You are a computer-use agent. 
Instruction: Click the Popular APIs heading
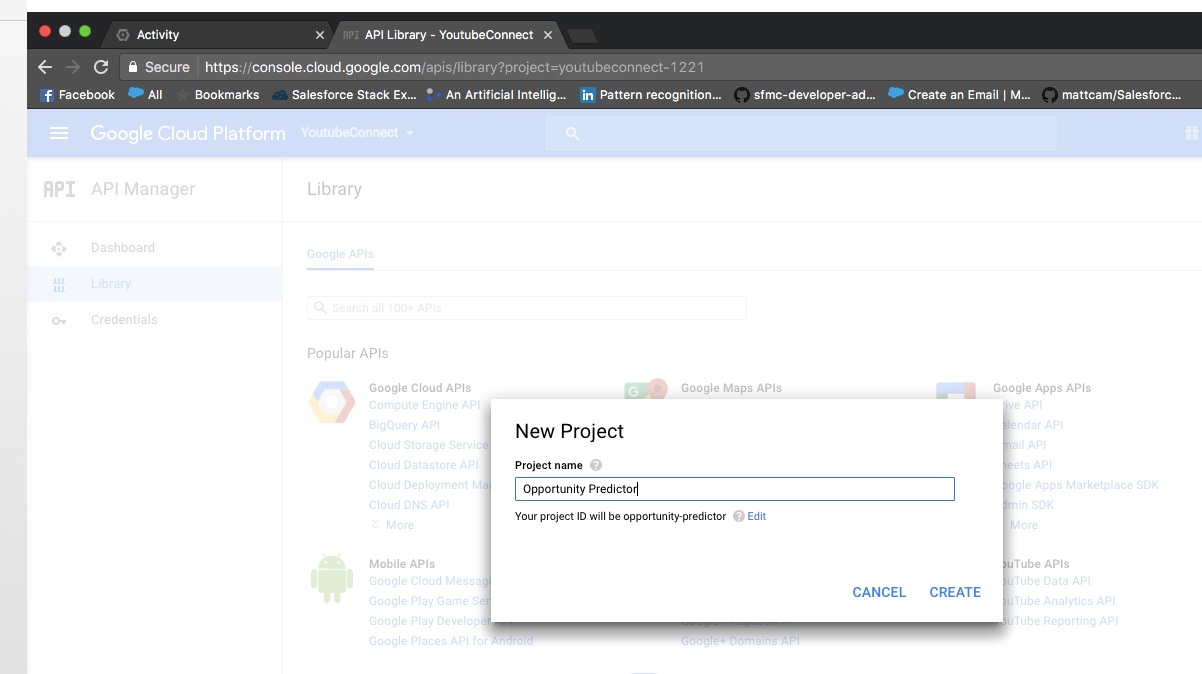[348, 353]
